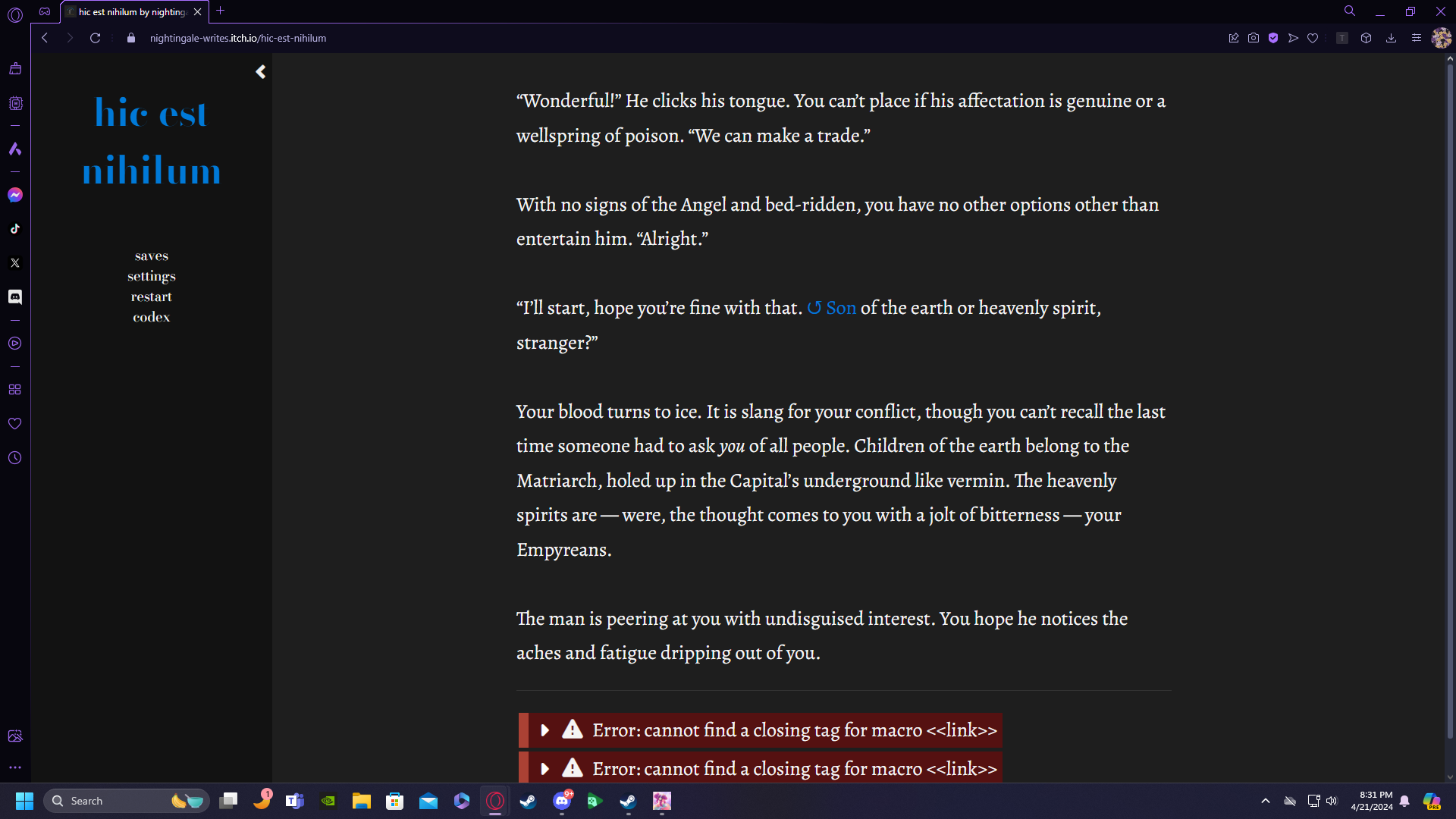Open TikTok in the Opera sidebar
The width and height of the screenshot is (1456, 819).
point(15,229)
